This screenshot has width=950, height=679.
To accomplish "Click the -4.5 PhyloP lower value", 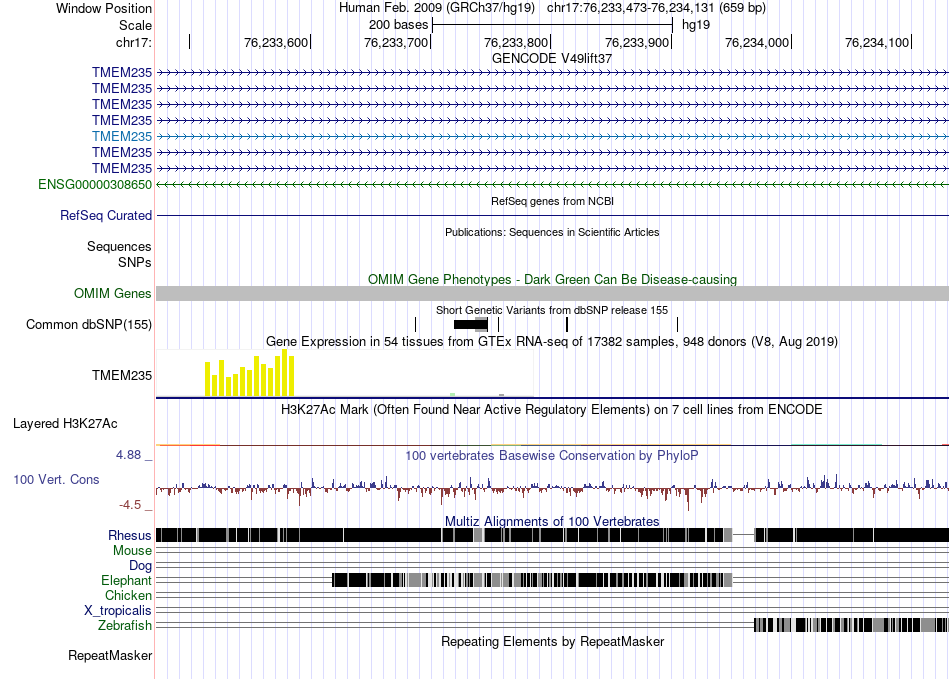I will tap(130, 505).
